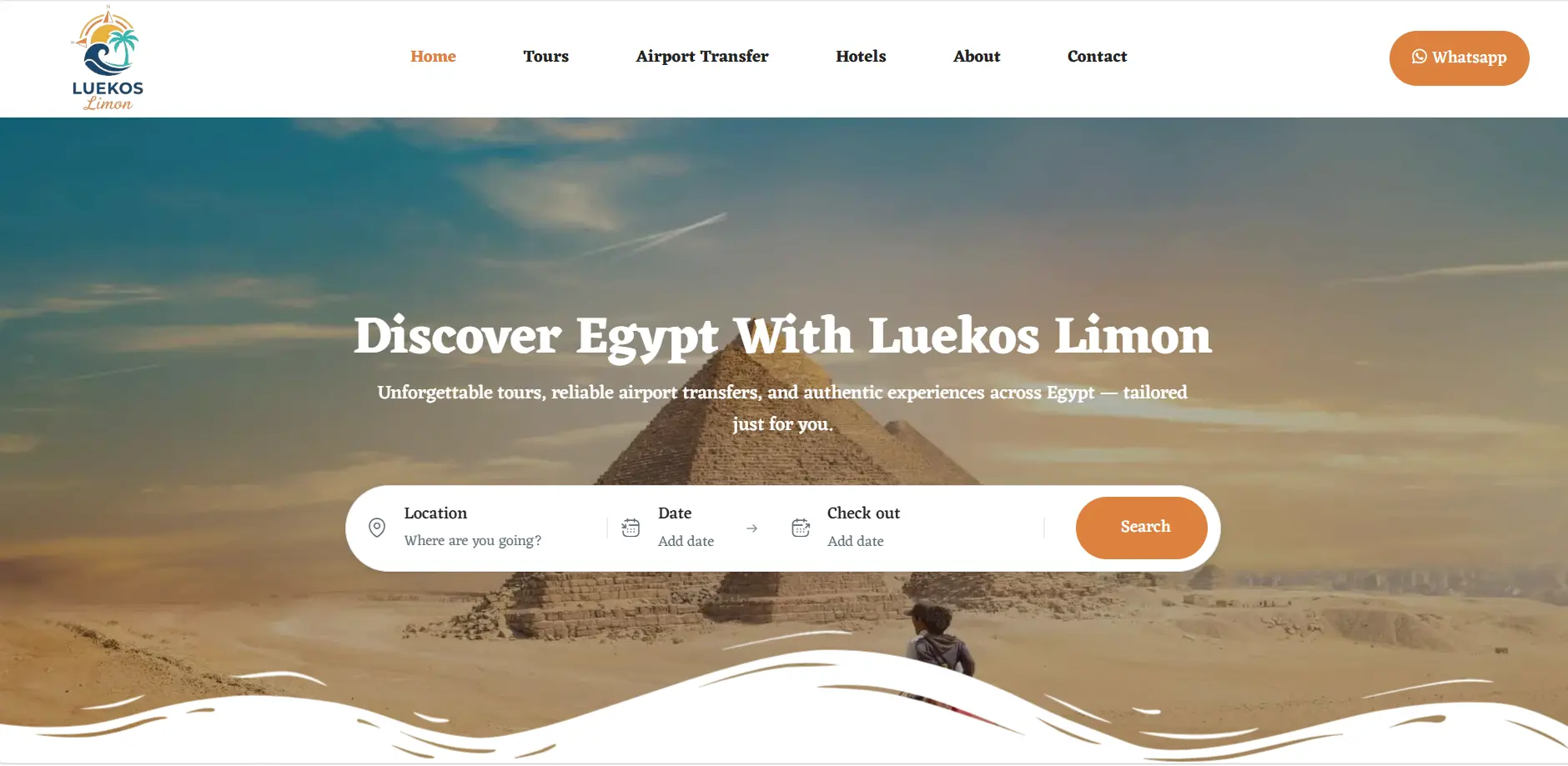1568x766 pixels.
Task: Click the WhatsApp logo icon
Action: [1419, 57]
